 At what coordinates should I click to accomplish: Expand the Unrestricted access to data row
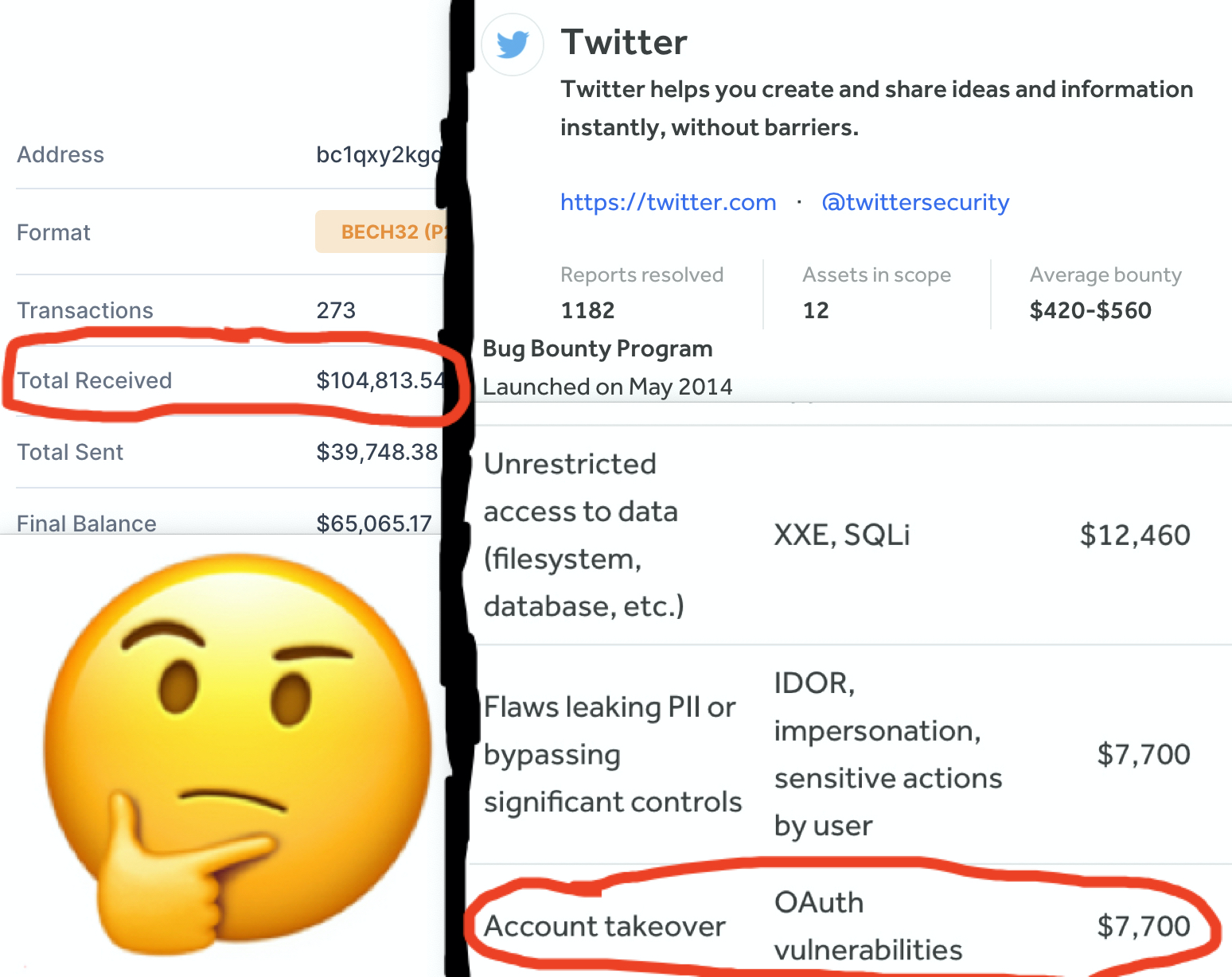tap(580, 534)
